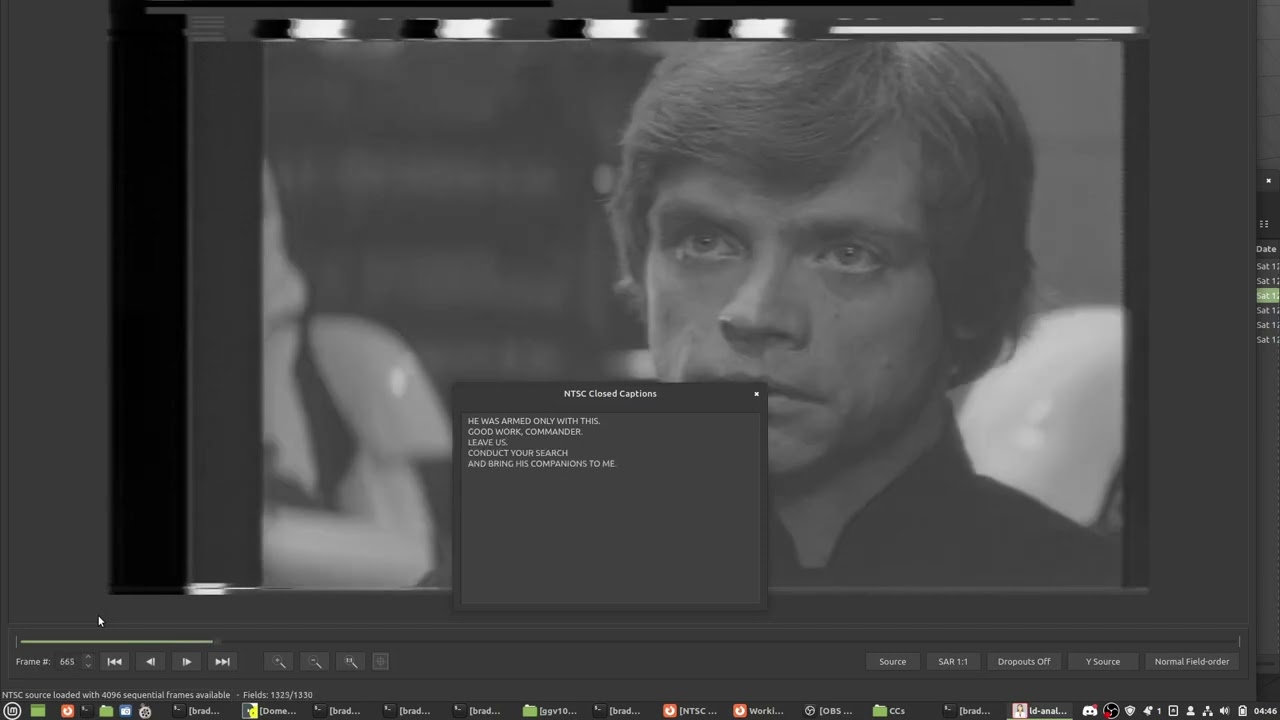Screen dimensions: 1280x720
Task: Jump to the last frame button
Action: 222,661
